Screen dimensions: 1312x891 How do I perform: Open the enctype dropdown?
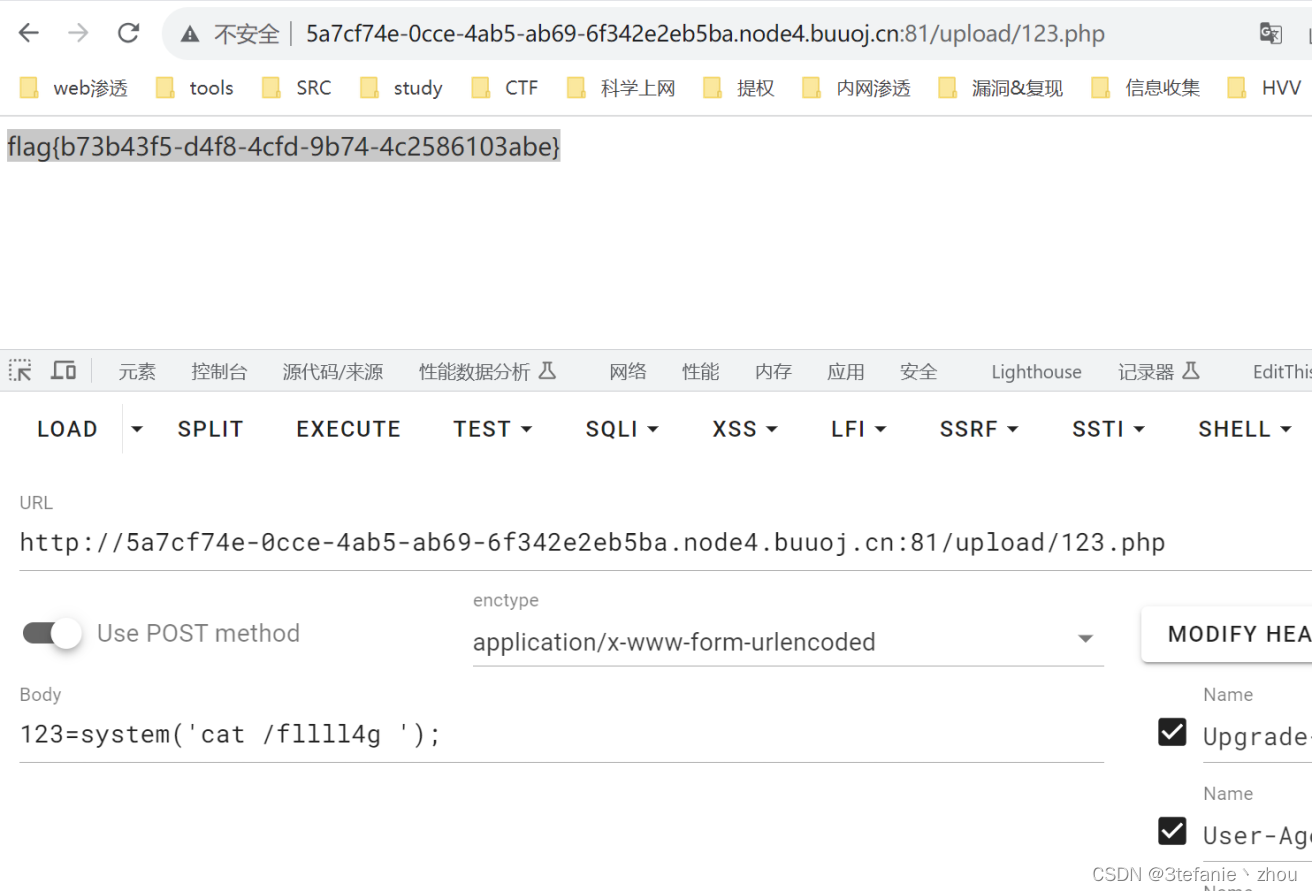[788, 641]
